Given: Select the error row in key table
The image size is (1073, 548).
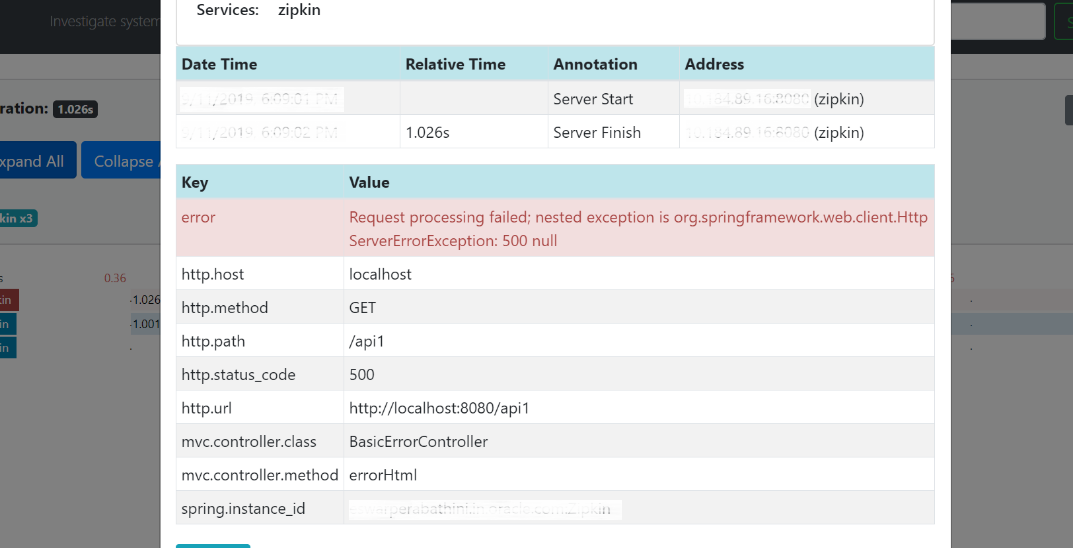Looking at the screenshot, I should click(555, 229).
